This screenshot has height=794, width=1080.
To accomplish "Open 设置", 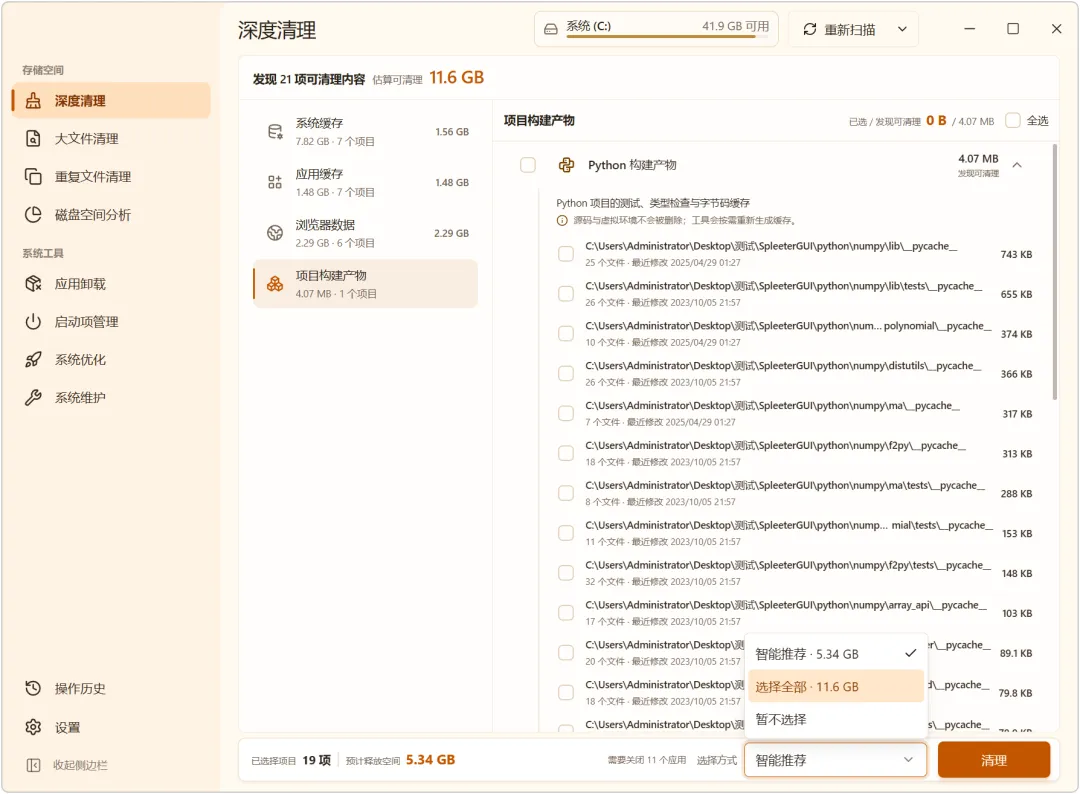I will click(x=111, y=727).
